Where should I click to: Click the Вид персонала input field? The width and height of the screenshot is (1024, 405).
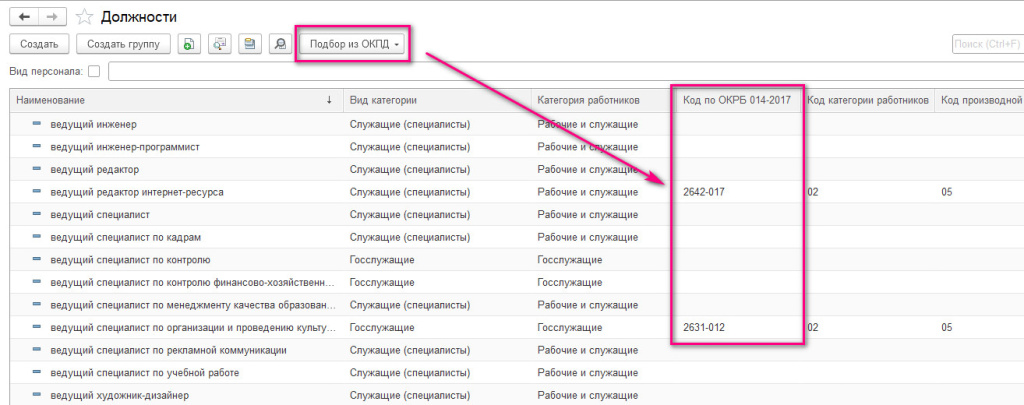coord(560,71)
